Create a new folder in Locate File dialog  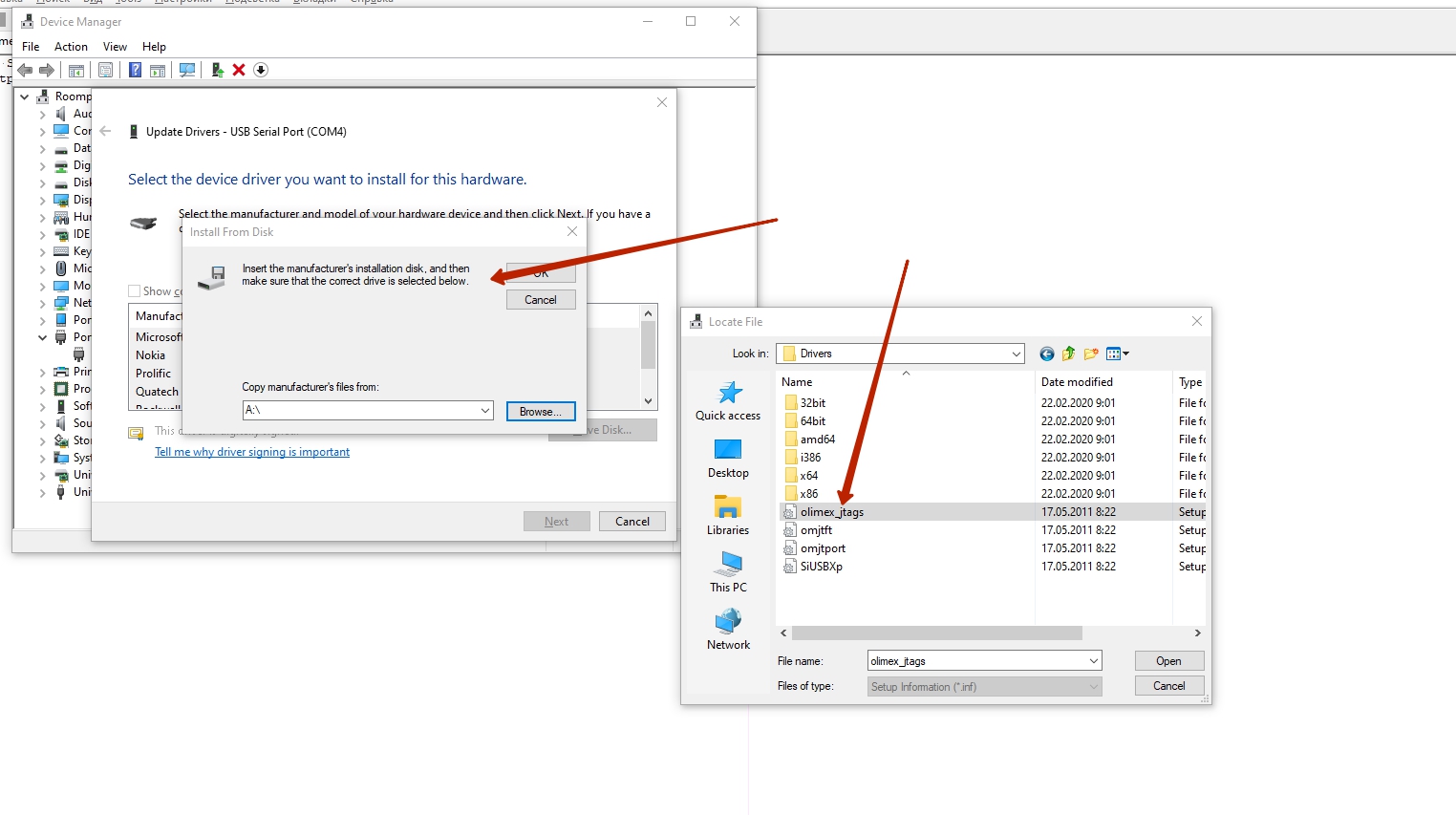tap(1091, 354)
